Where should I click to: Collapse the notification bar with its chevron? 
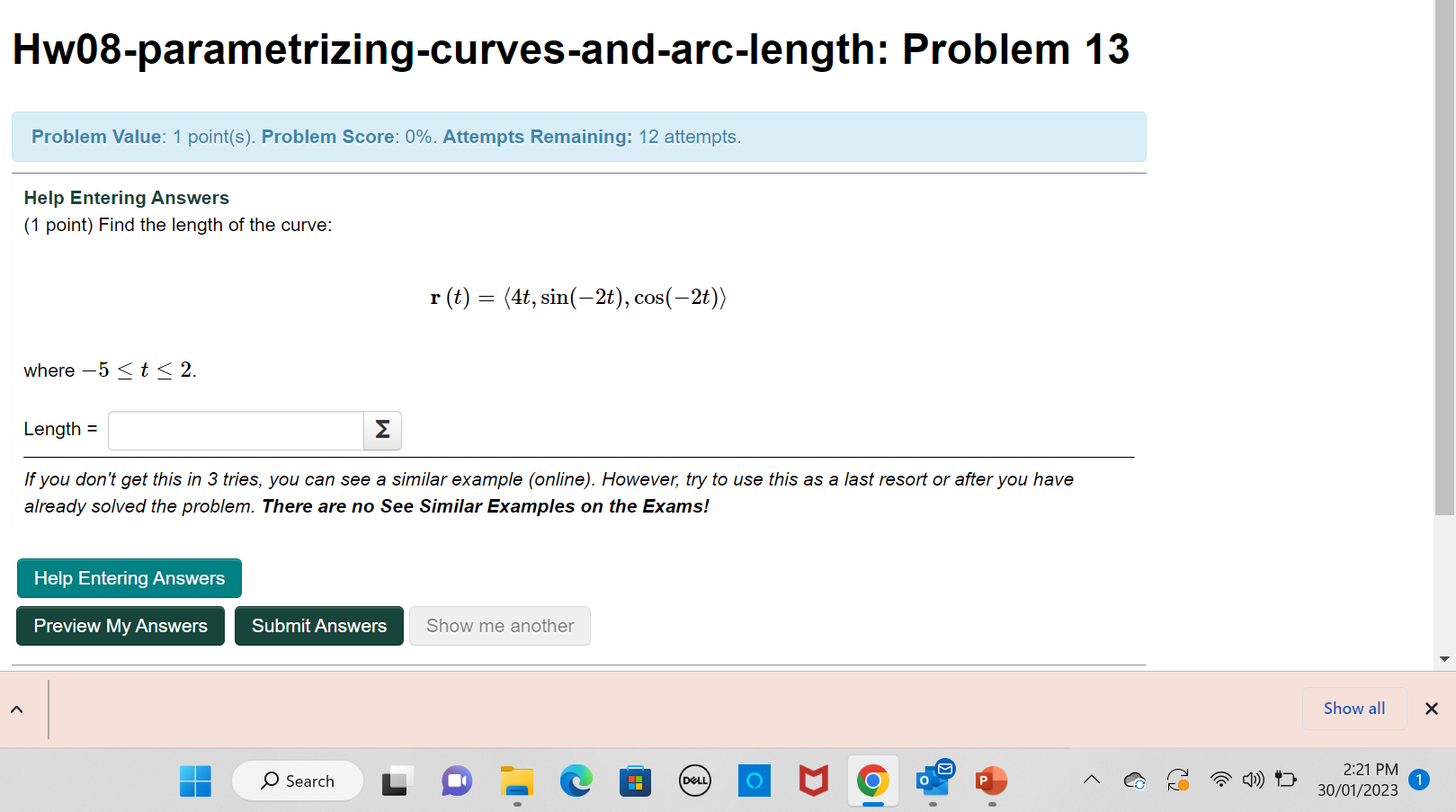16,709
